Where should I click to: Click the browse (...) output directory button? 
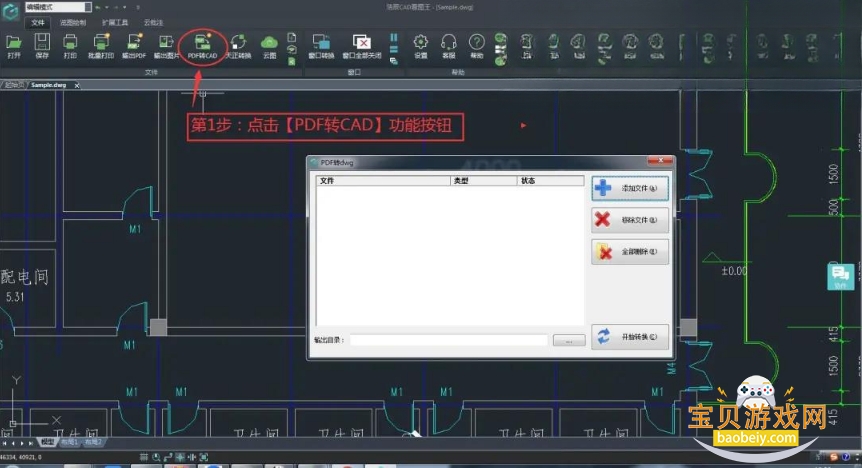569,341
